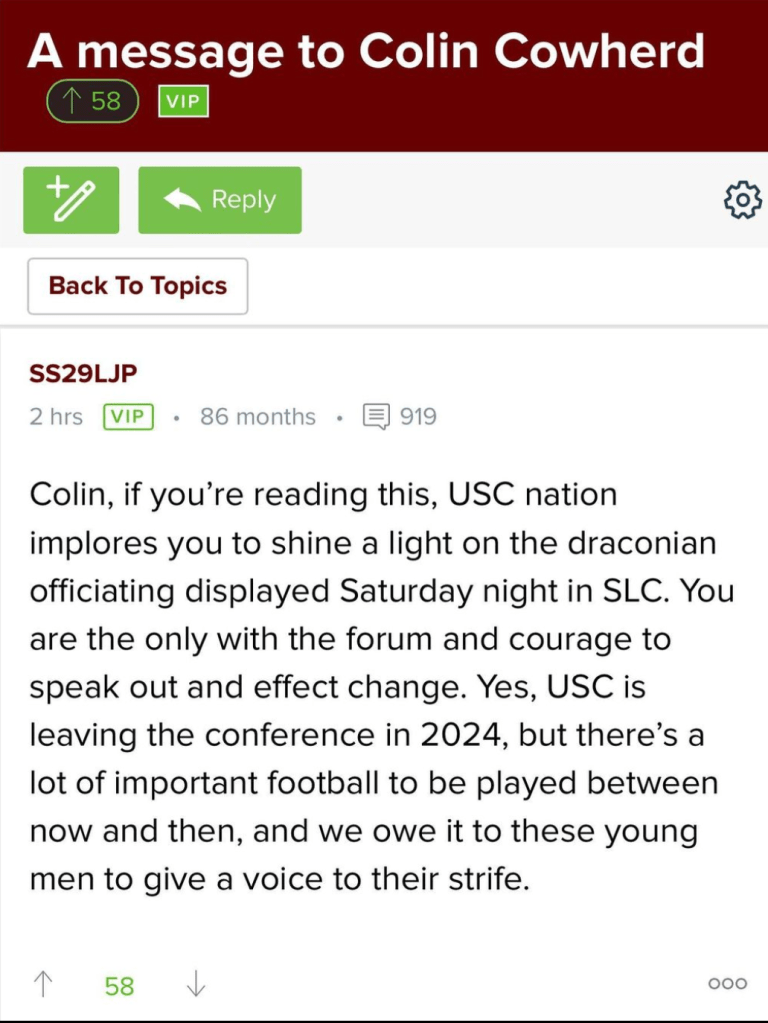The image size is (768, 1023).
Task: Open the three-dot post options menu
Action: coord(727,984)
